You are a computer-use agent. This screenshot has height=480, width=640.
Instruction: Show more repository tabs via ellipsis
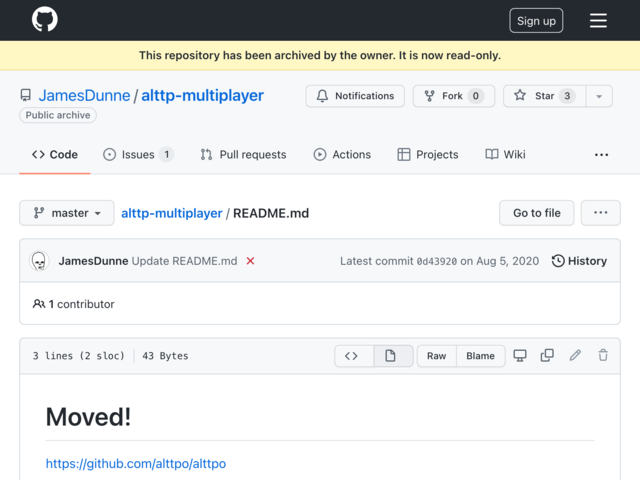tap(601, 155)
